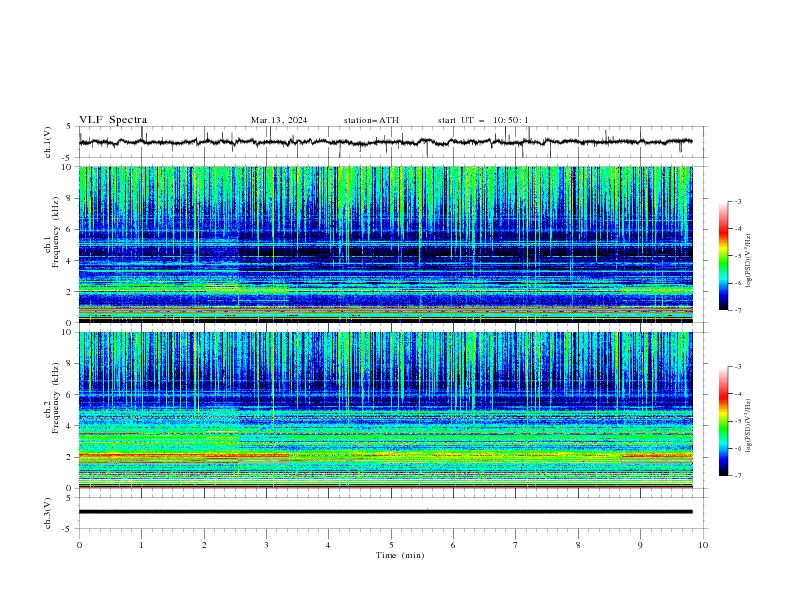Click the ch.1 'Frequency (kHz)' axis label
The image size is (792, 612).
tap(56, 232)
